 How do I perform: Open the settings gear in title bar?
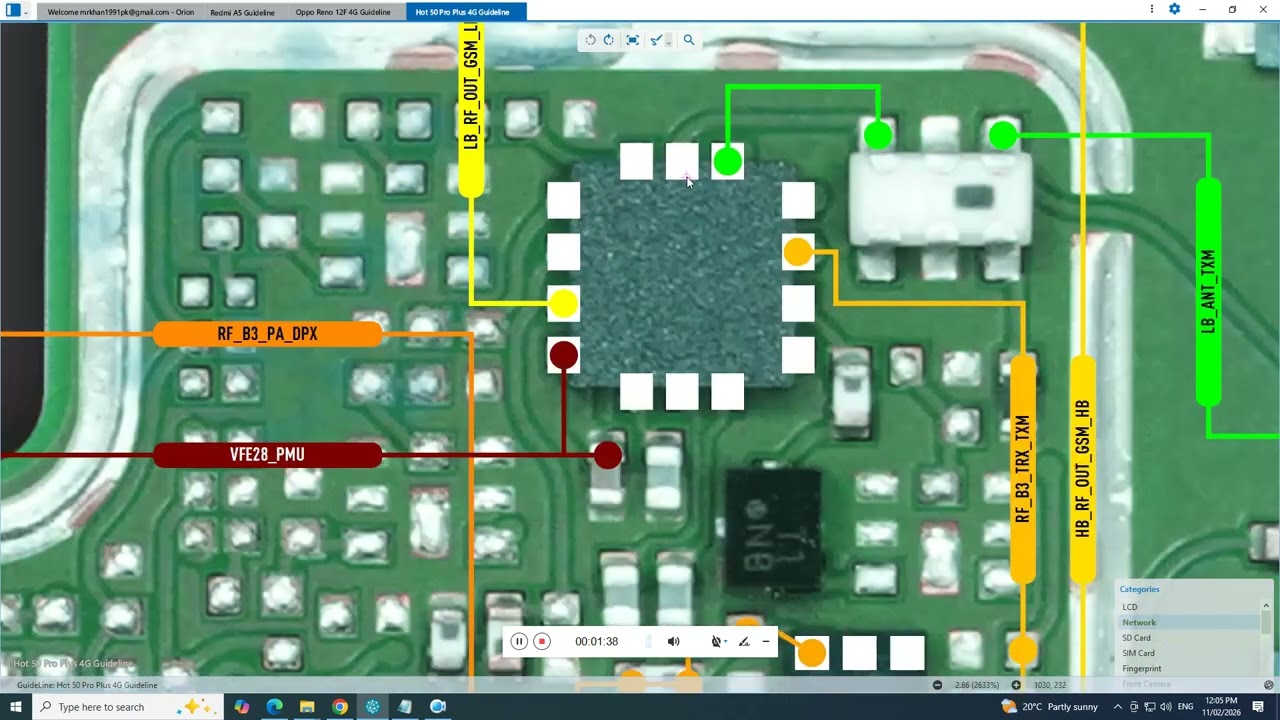coord(1174,9)
